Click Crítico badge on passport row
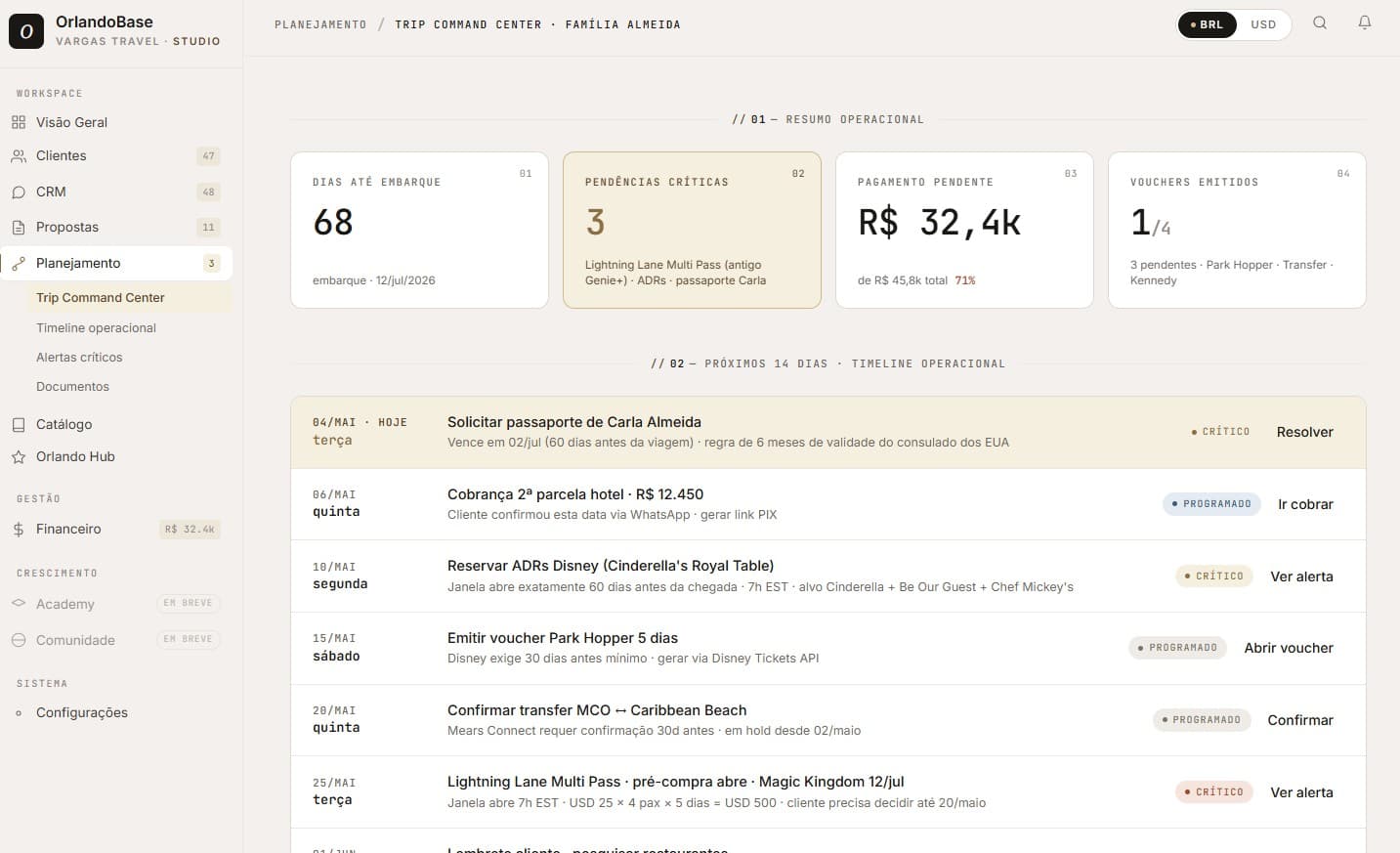Image resolution: width=1400 pixels, height=853 pixels. click(x=1220, y=432)
